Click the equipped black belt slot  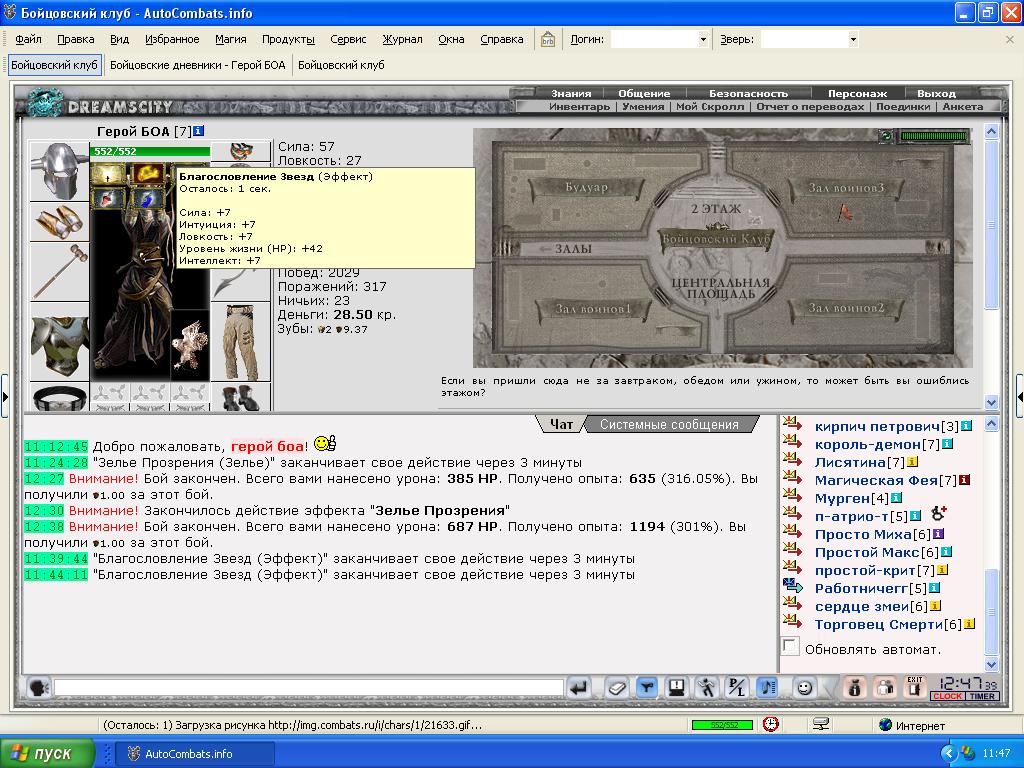coord(59,397)
